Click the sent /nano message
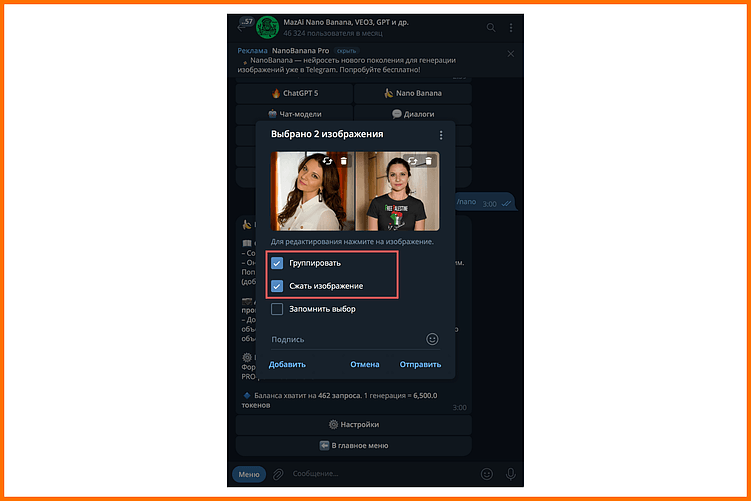This screenshot has height=501, width=751. tap(484, 203)
